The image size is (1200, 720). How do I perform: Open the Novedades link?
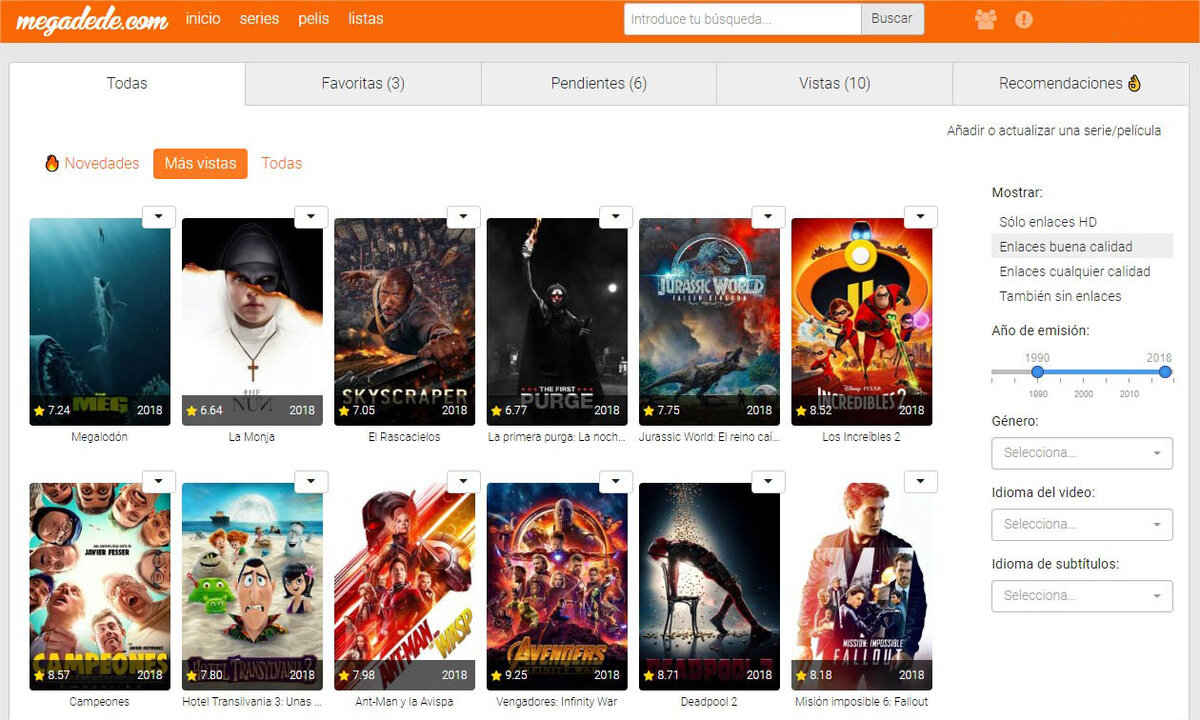click(102, 163)
